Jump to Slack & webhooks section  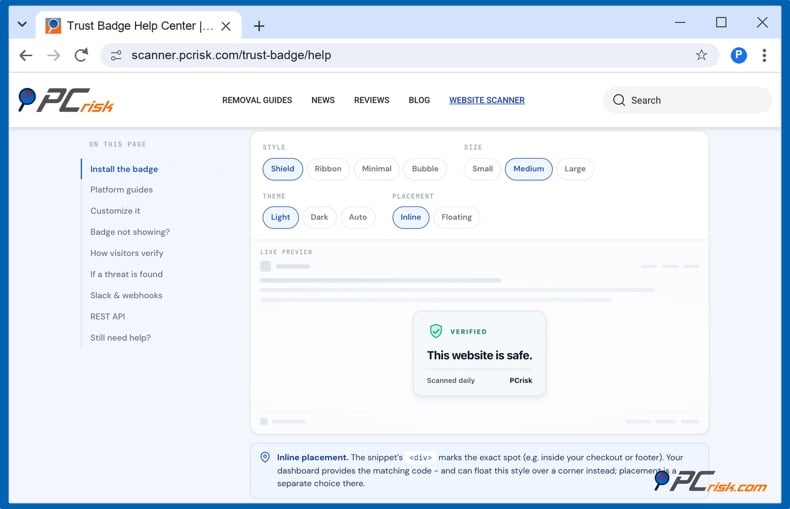[126, 295]
